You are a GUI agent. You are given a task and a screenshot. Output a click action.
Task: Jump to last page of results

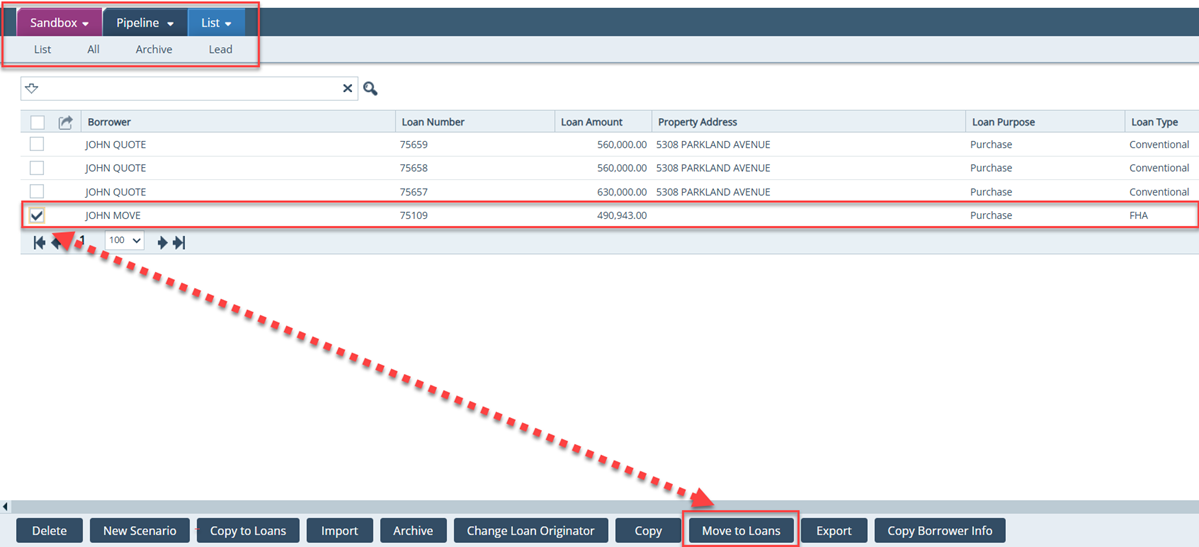pos(179,242)
